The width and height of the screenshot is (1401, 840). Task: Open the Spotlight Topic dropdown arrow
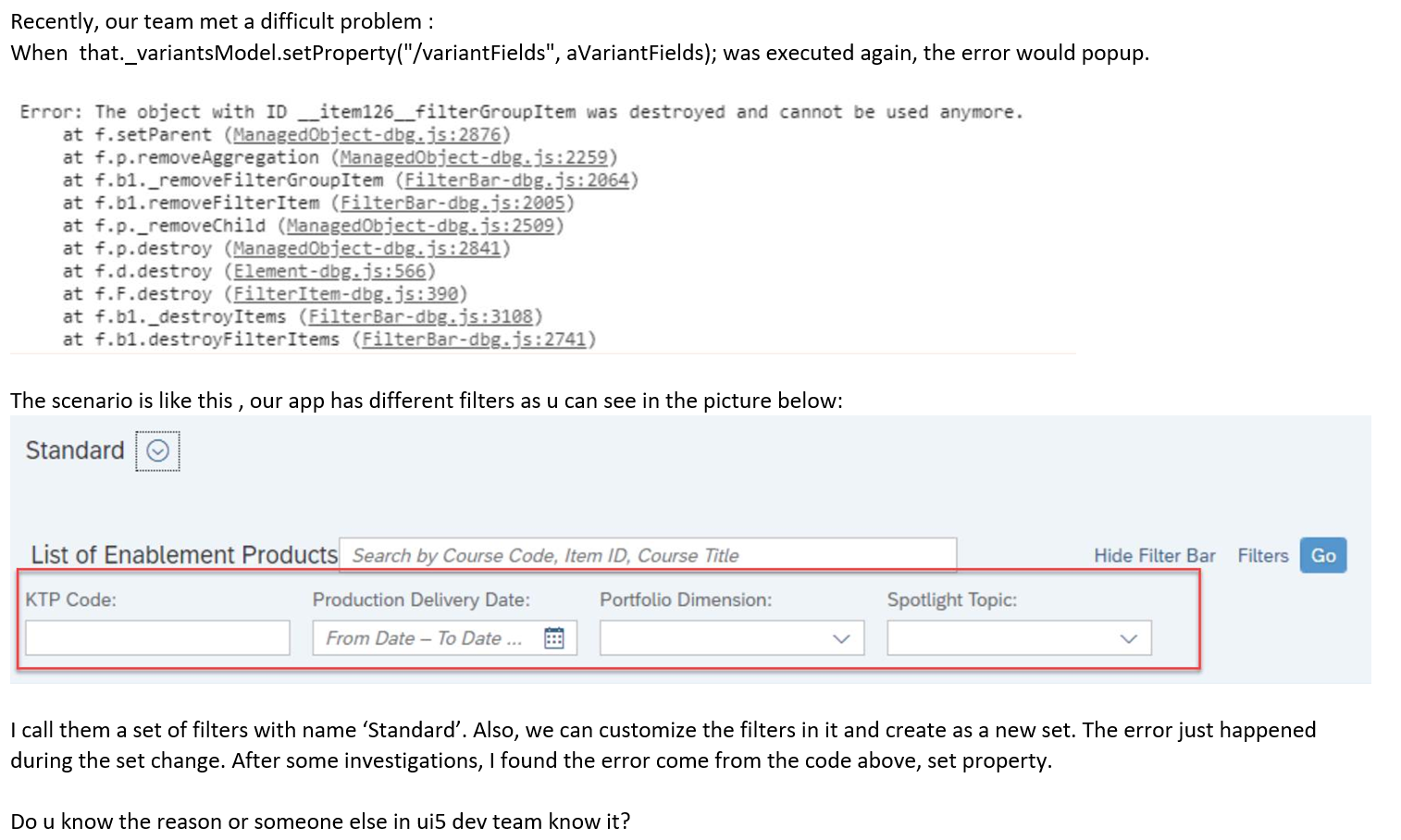tap(1130, 637)
